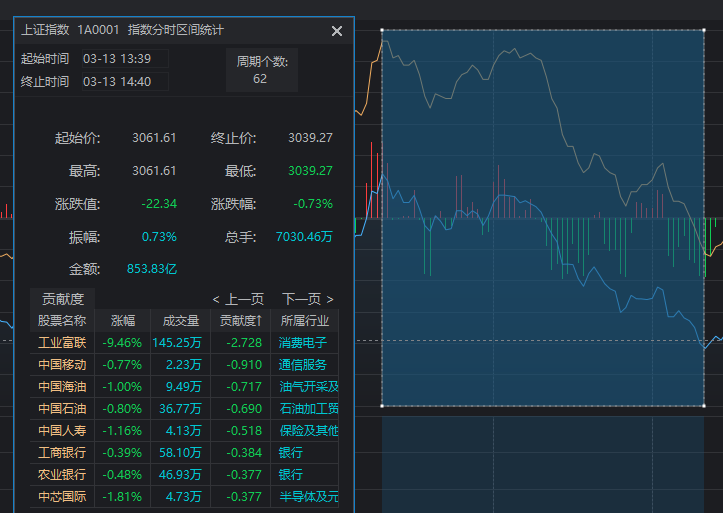
Task: Click 通信服务 industry for 中国移动
Action: click(303, 365)
